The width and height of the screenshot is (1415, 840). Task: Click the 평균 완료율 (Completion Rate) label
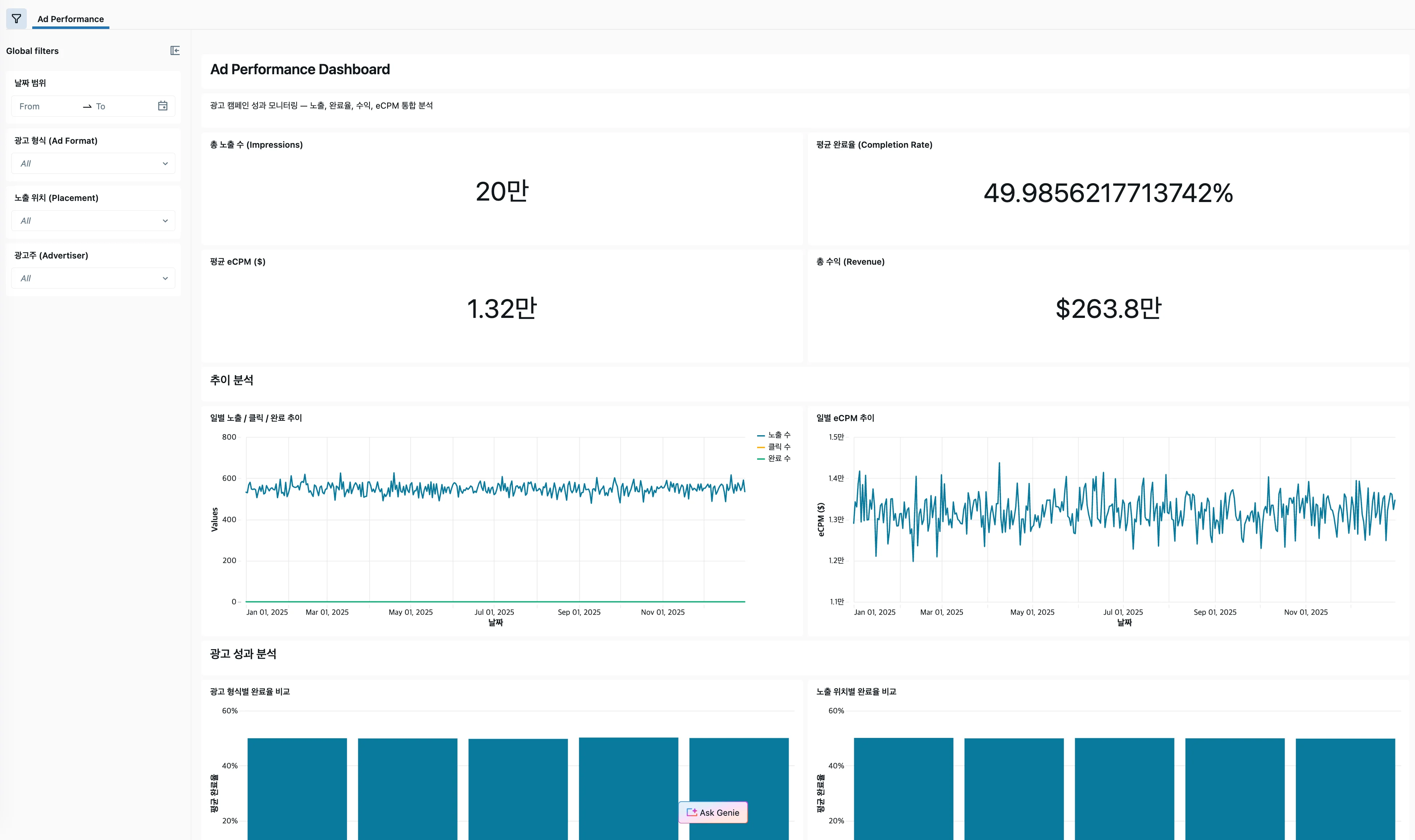tap(874, 145)
